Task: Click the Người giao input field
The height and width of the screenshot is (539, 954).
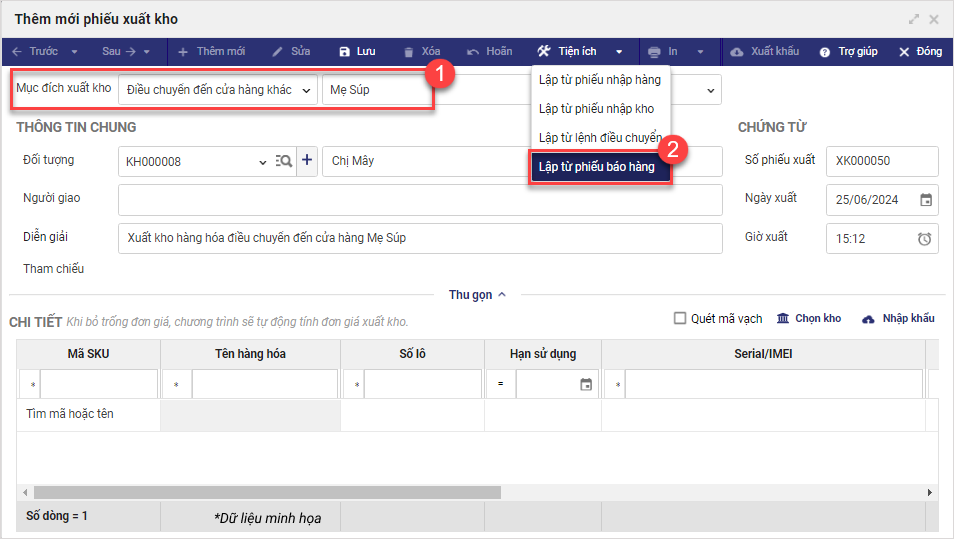Action: tap(420, 200)
